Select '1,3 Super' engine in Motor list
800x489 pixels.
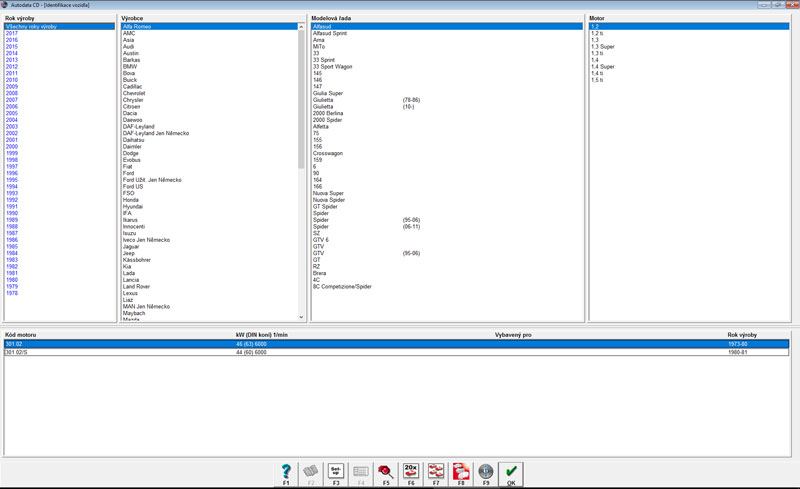[x=603, y=46]
